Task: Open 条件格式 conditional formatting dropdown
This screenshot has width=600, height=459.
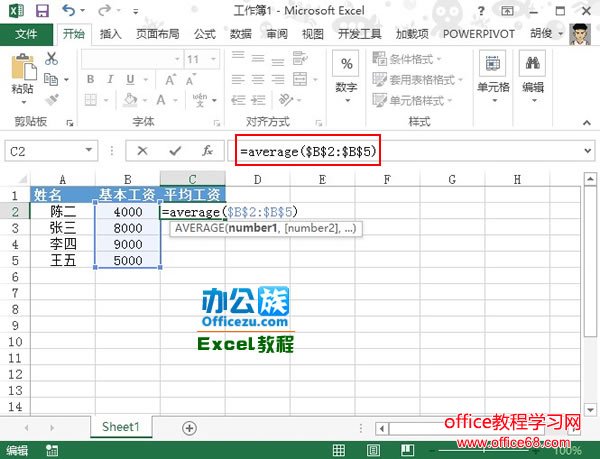Action: click(x=407, y=59)
